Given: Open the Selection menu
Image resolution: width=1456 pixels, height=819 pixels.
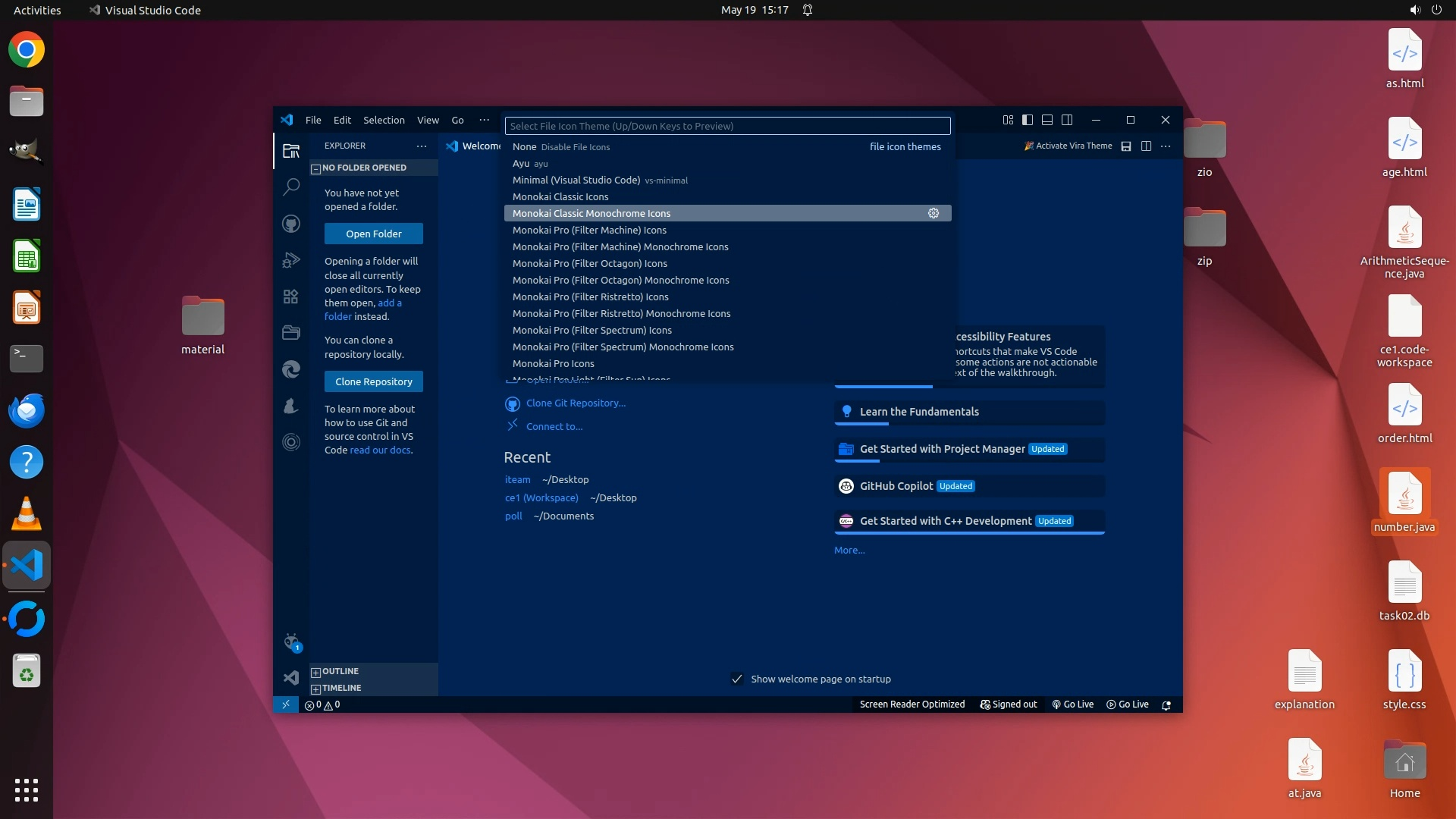Looking at the screenshot, I should (384, 120).
